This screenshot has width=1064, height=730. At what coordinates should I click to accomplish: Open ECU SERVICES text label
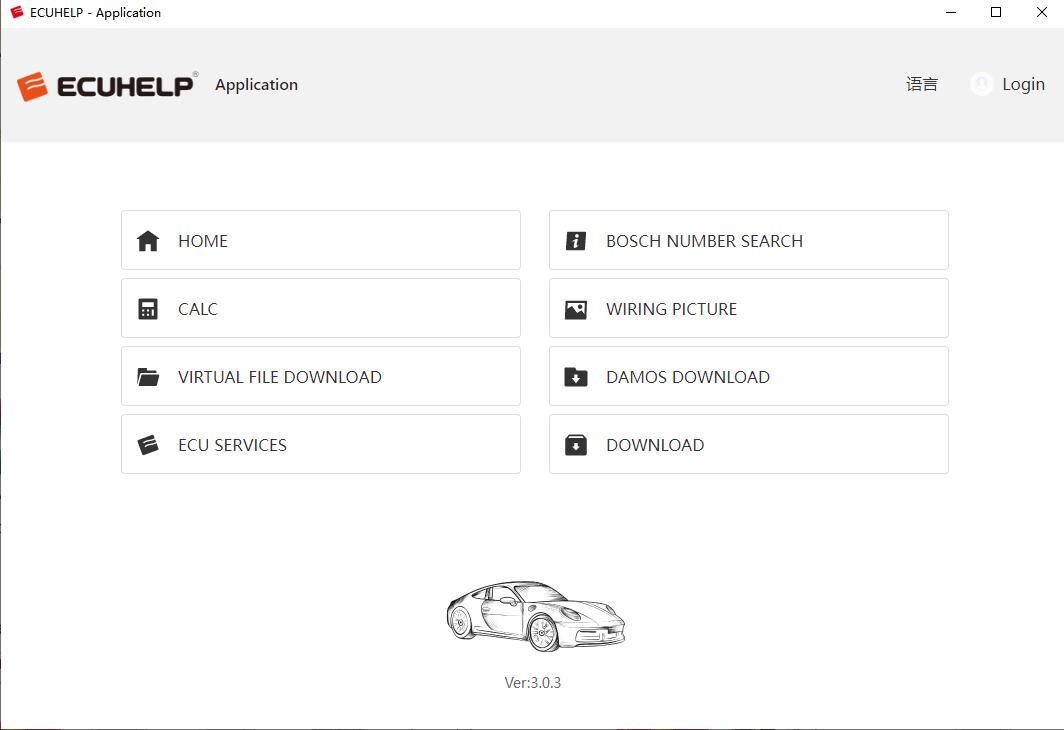click(232, 445)
